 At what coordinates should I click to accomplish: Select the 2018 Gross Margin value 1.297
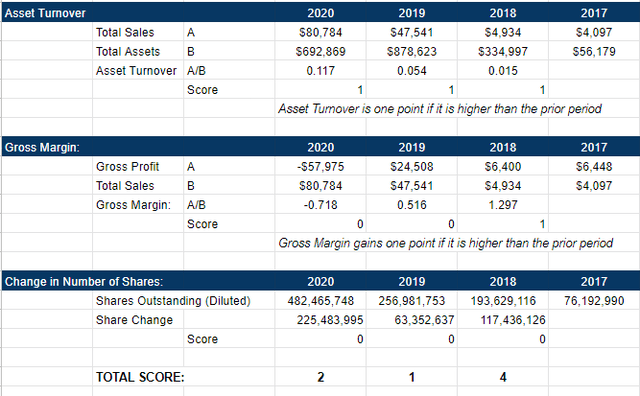(502, 205)
